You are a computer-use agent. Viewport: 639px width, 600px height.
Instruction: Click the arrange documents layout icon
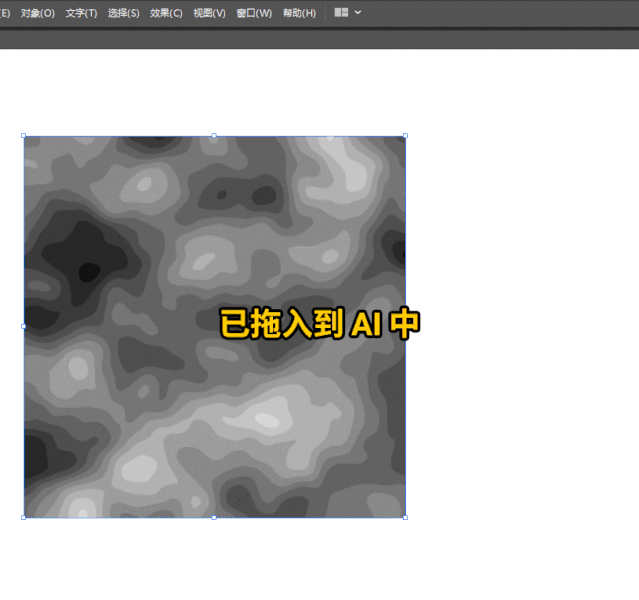pos(341,13)
